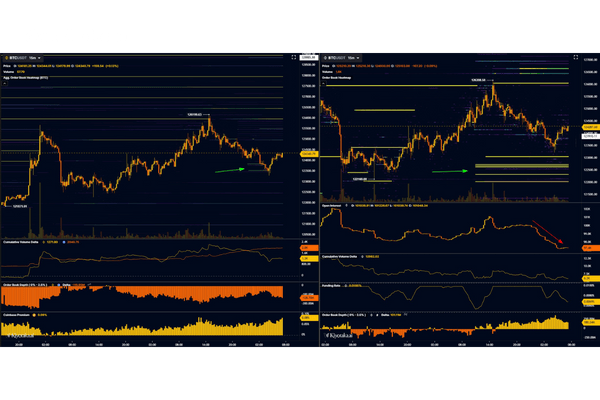Screen dimensions: 600x400
Task: Select the Order Book Depth label on left panel
Action: 20,284
